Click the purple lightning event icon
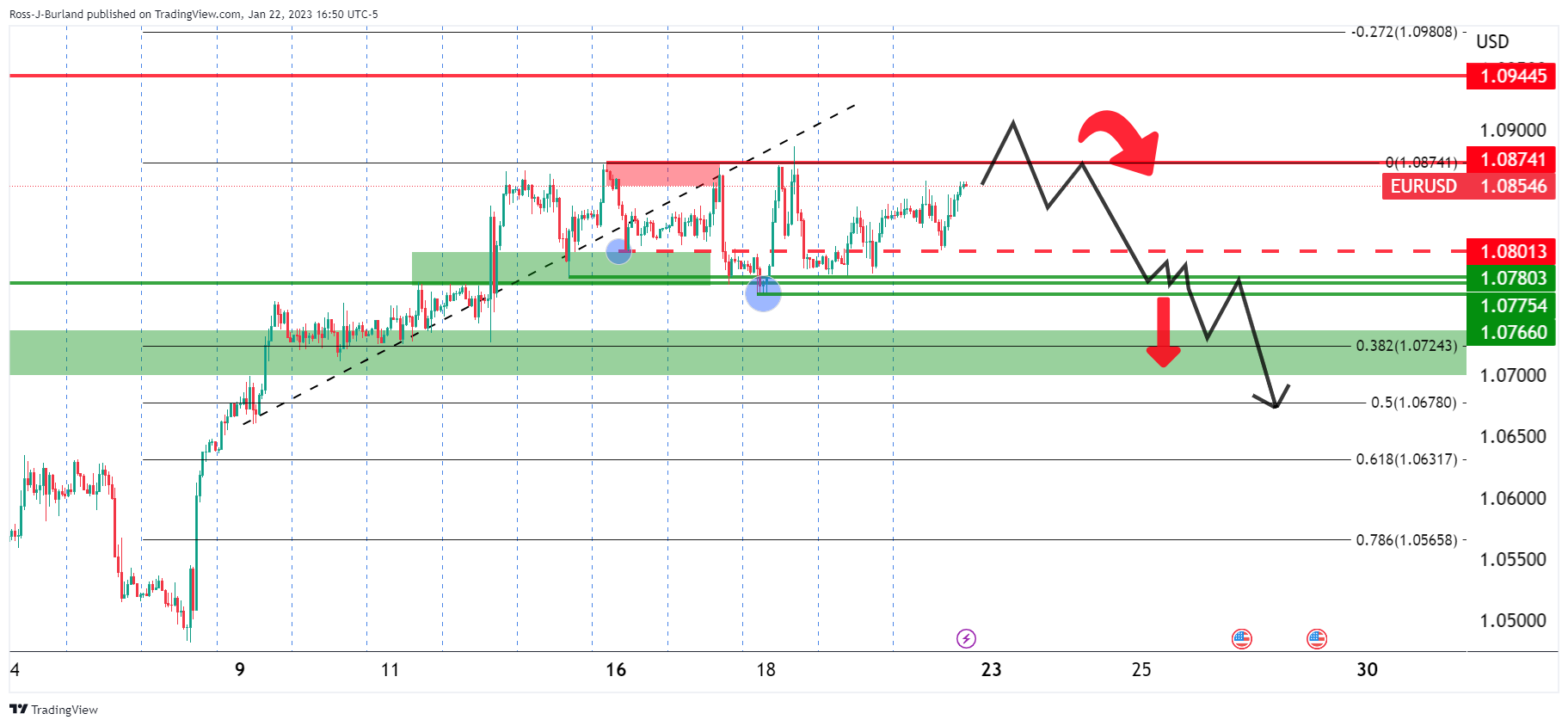This screenshot has height=726, width=1568. point(966,638)
